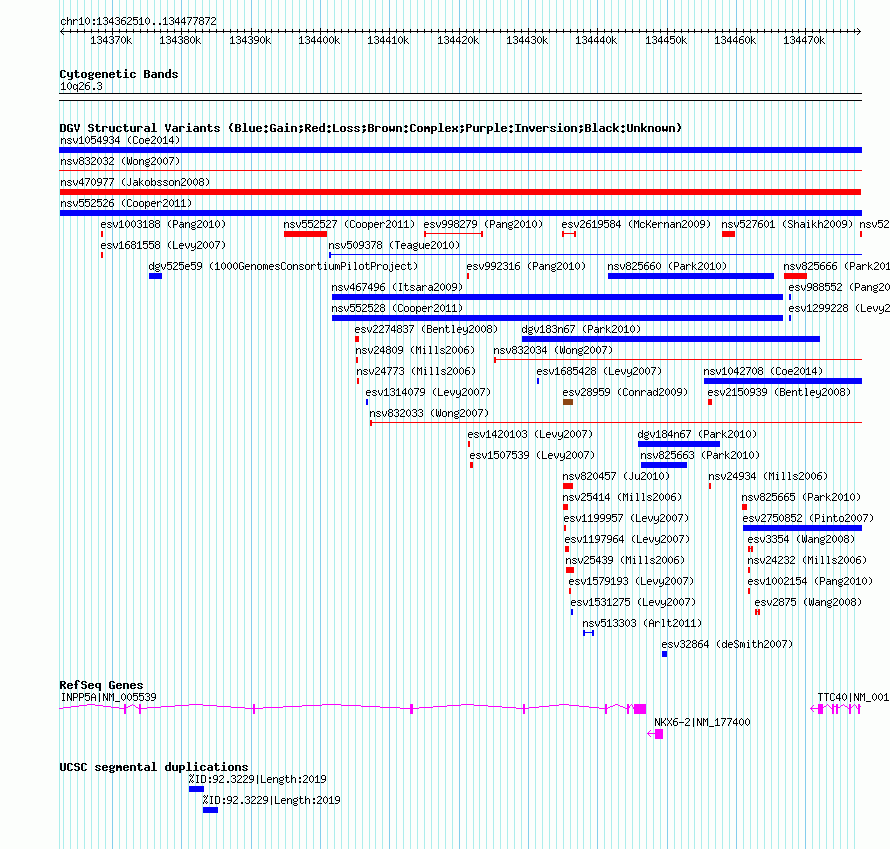Select esv1199957 (Levy2007) variant label
This screenshot has width=890, height=849.
626,518
